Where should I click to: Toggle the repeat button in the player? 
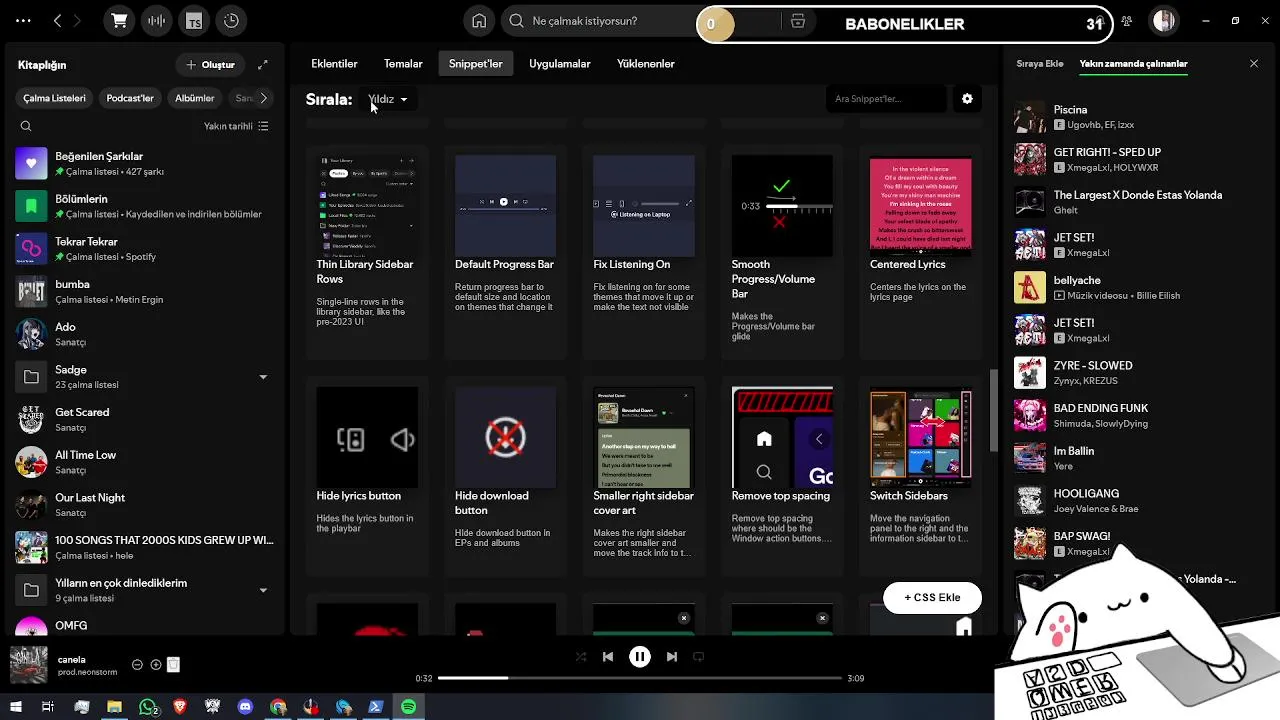(699, 657)
